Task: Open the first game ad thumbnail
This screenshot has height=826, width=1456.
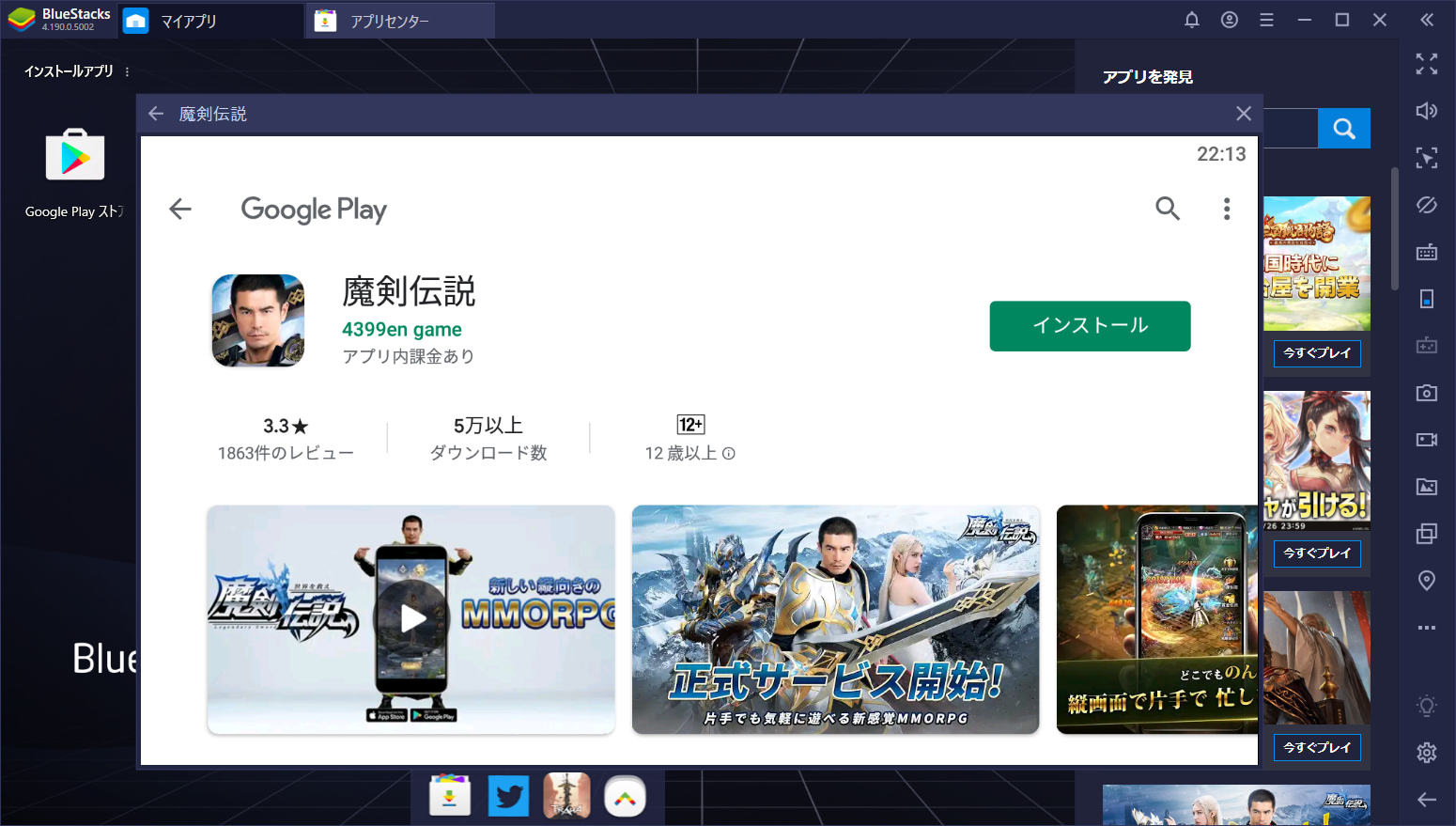Action: tap(1316, 263)
